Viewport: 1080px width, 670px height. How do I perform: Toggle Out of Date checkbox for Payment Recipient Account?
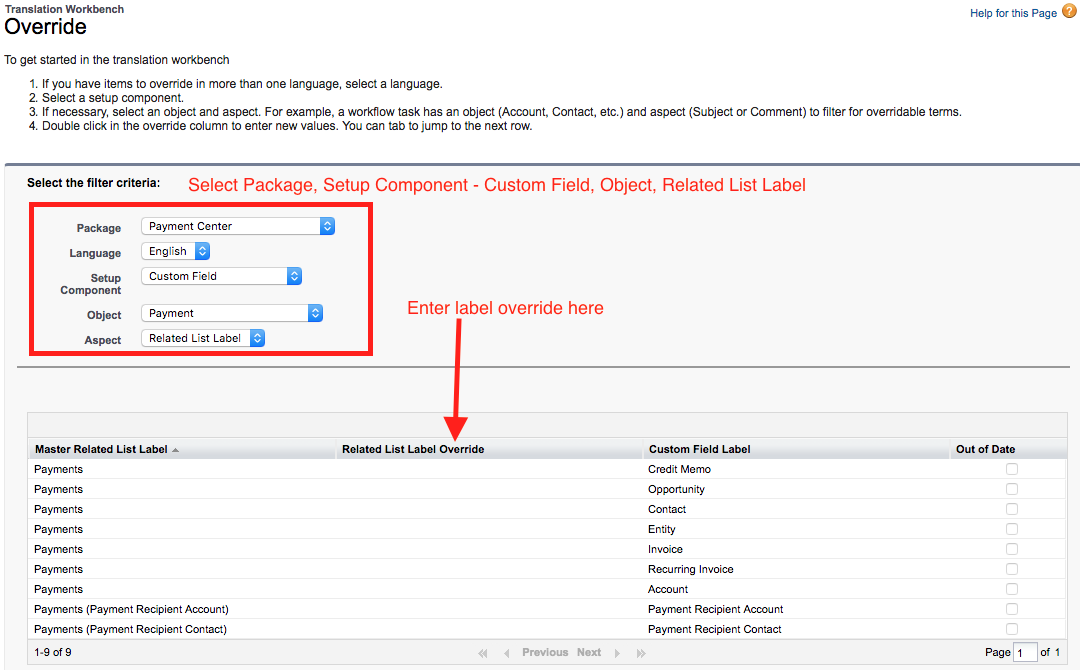[1011, 609]
